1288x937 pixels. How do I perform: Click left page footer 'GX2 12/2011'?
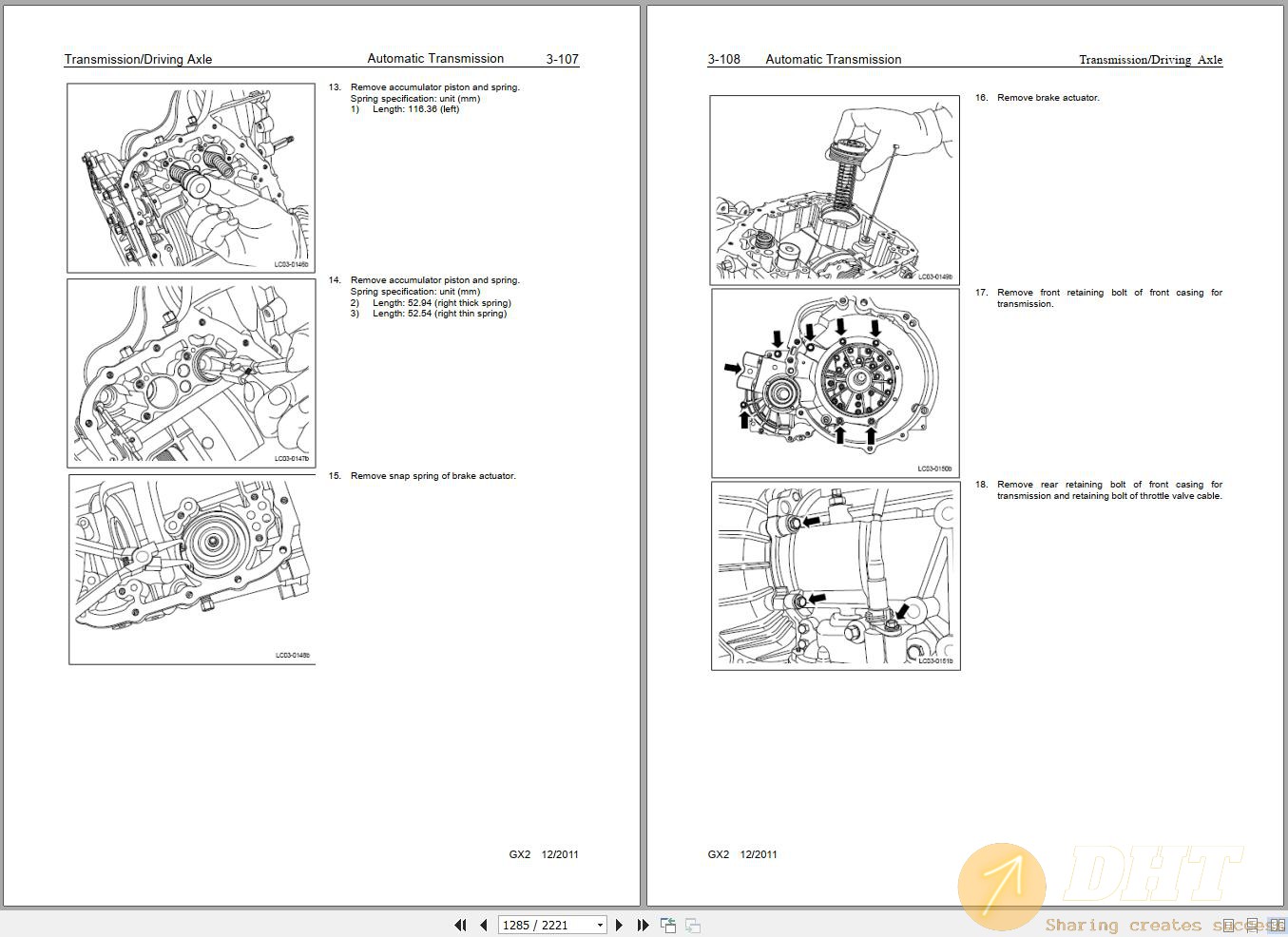pos(544,854)
